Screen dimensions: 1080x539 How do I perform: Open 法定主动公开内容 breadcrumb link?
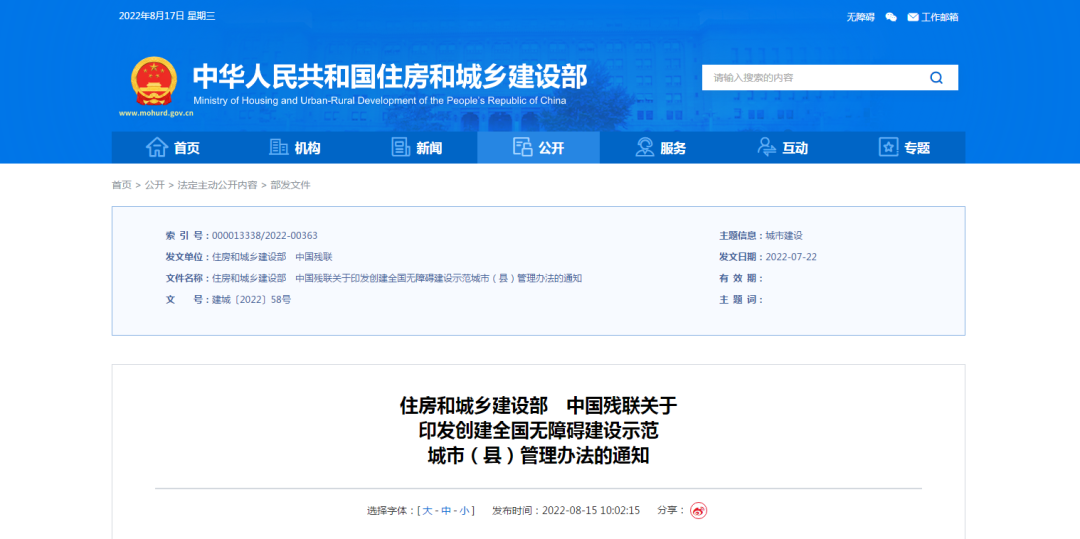coord(217,185)
